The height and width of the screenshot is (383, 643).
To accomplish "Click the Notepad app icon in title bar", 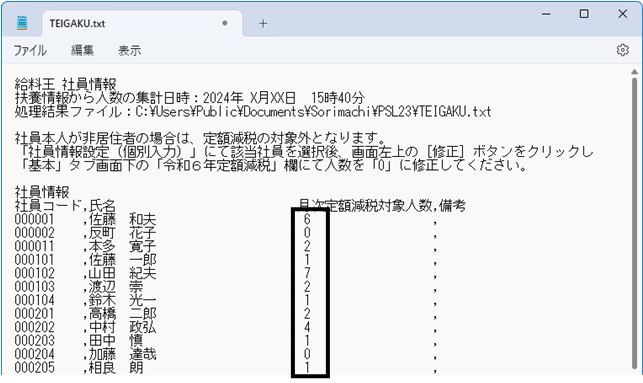I will coord(22,23).
